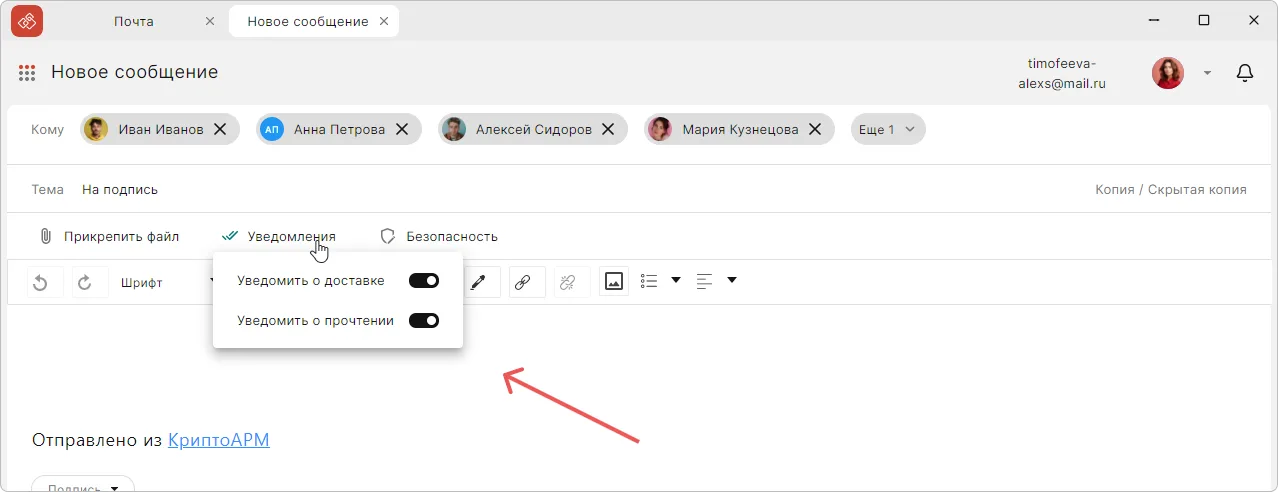This screenshot has height=492, width=1278.
Task: Expand the 'Еще 1' recipients dropdown
Action: (888, 129)
